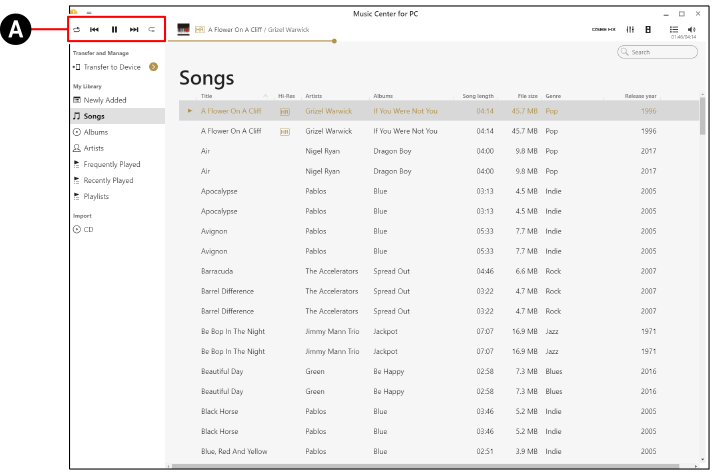Skip to the next track
The width and height of the screenshot is (715, 475).
point(133,30)
